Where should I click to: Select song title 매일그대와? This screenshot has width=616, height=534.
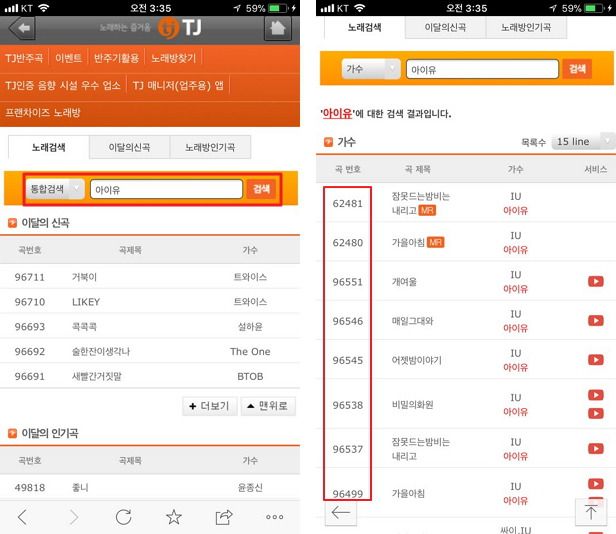pyautogui.click(x=412, y=321)
